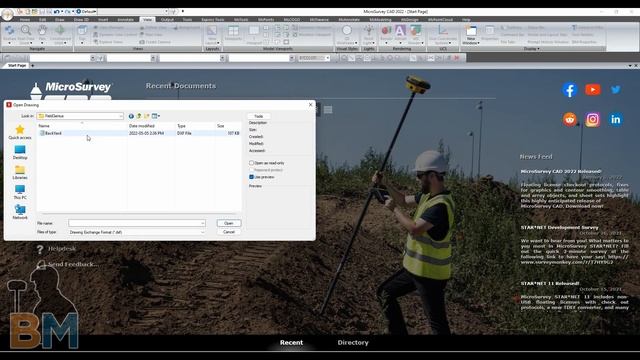Expand the File name history dropdown
This screenshot has height=360, width=640.
click(x=202, y=223)
